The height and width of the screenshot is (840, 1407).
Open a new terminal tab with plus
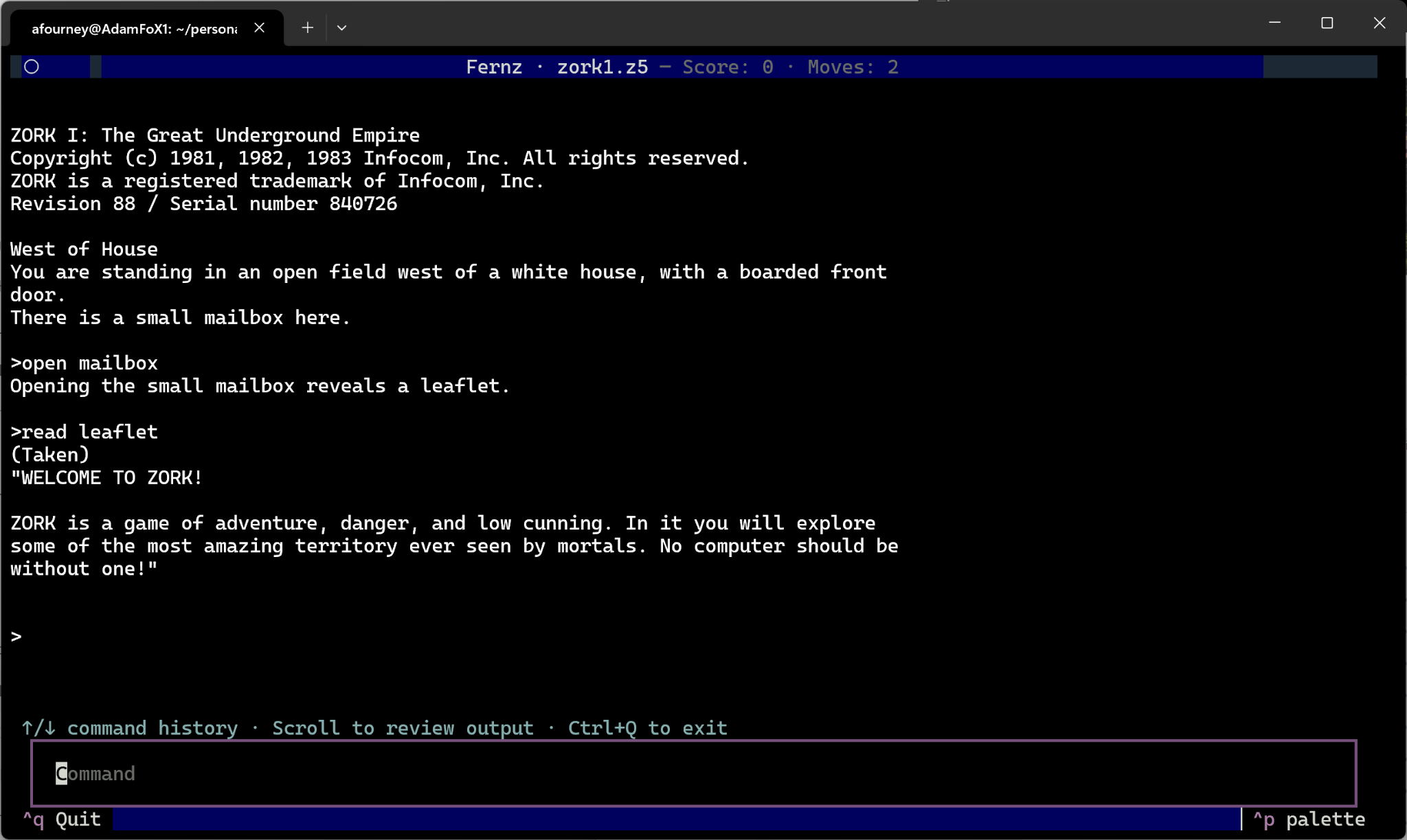[307, 27]
